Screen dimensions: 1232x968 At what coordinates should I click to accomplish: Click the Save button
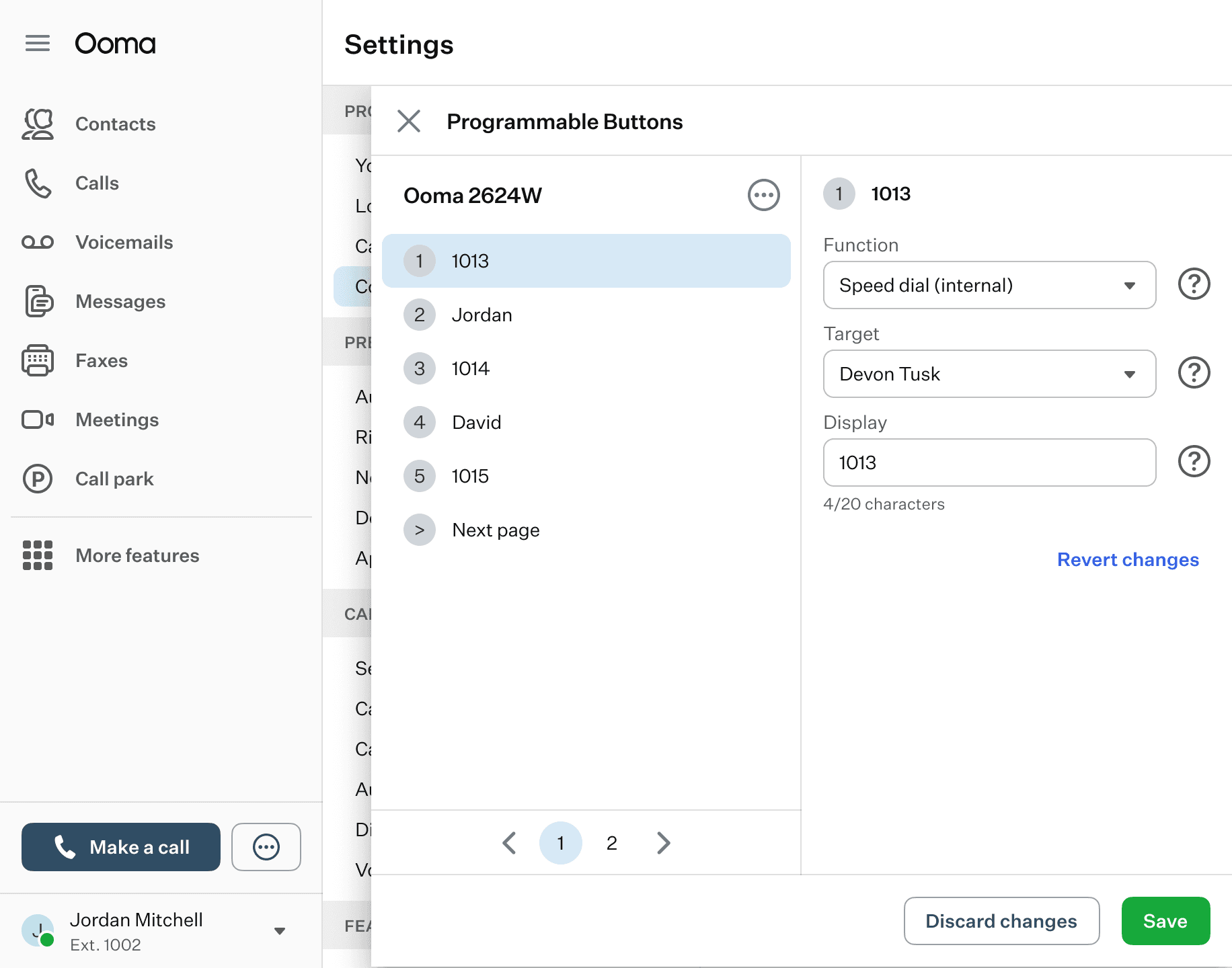pyautogui.click(x=1165, y=921)
